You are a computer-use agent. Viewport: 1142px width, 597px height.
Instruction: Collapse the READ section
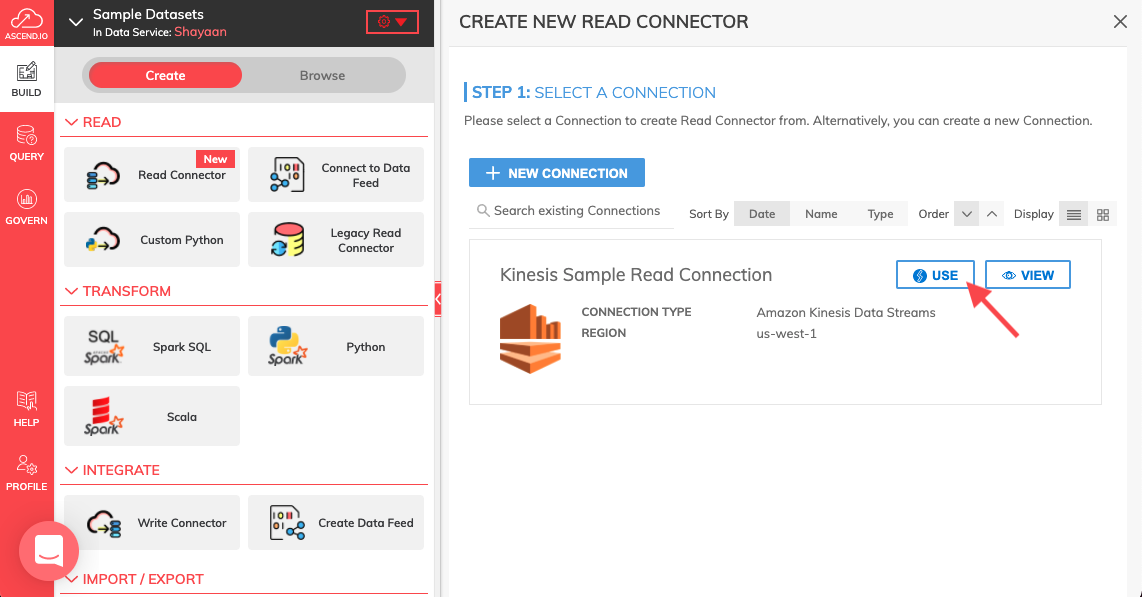click(x=71, y=122)
